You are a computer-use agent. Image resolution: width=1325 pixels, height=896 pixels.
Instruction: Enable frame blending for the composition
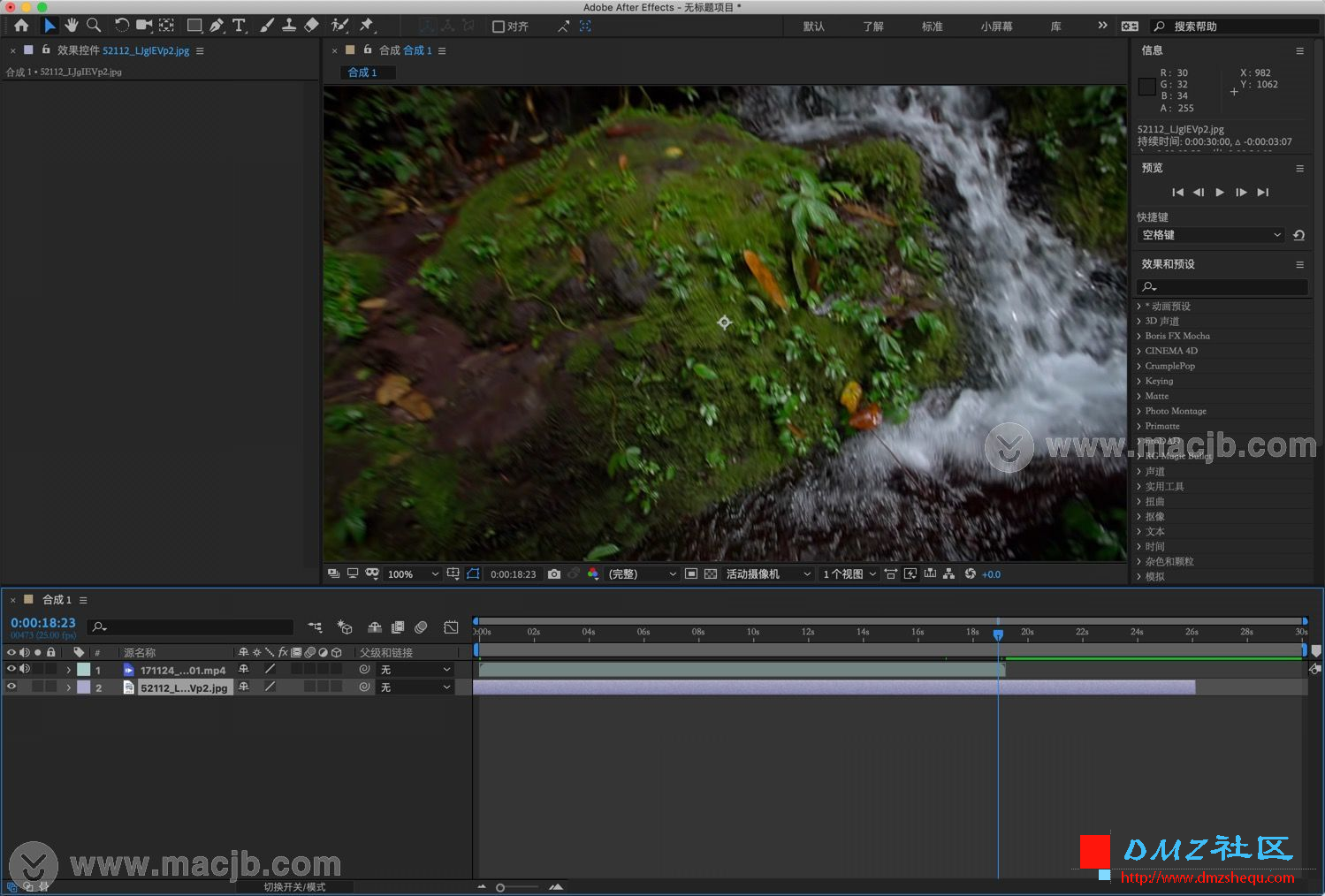pos(398,627)
